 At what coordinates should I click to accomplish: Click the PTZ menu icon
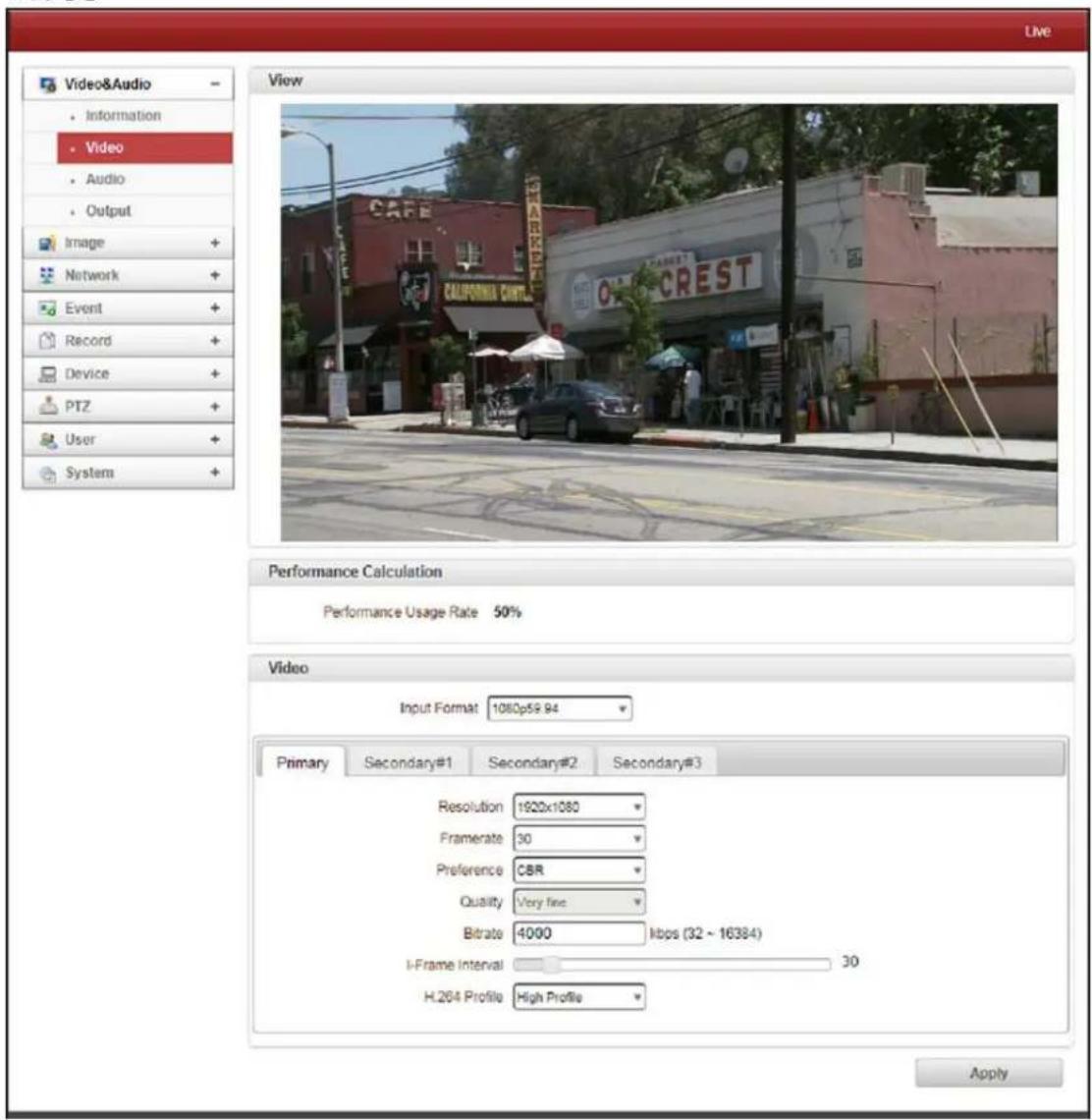[47, 407]
